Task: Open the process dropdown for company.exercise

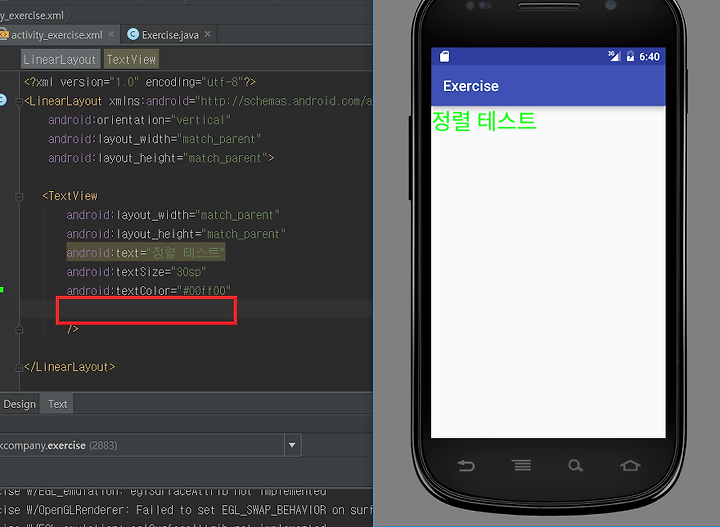Action: pyautogui.click(x=292, y=445)
